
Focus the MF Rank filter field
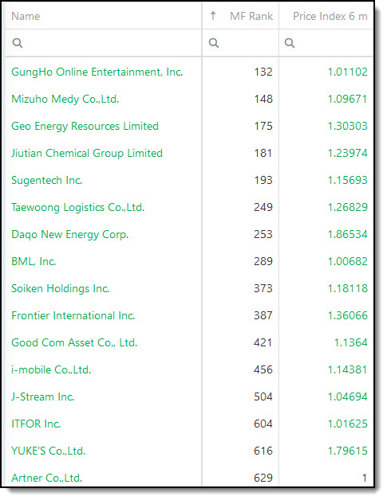(240, 43)
